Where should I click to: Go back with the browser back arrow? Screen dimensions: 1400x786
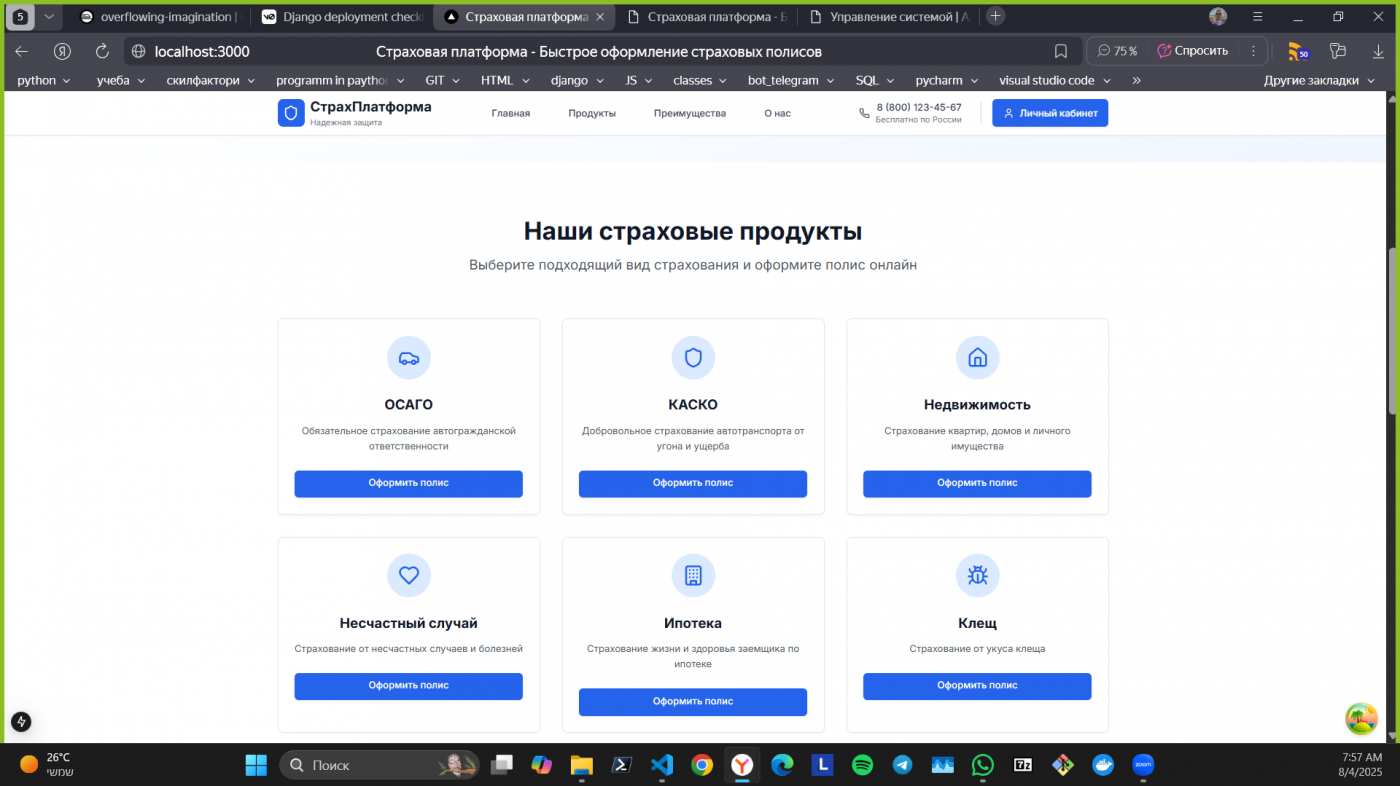(x=22, y=51)
